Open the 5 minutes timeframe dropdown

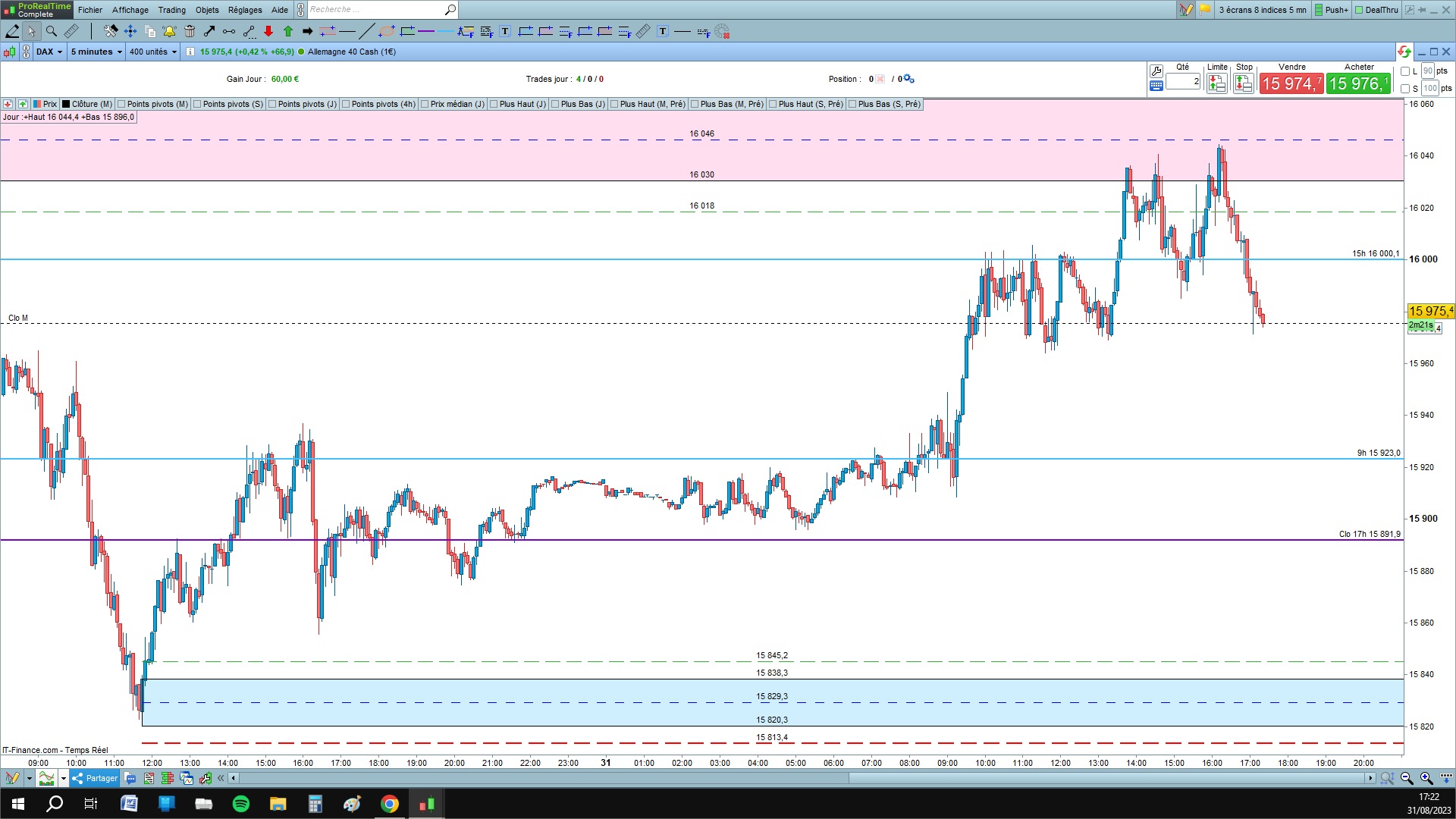(96, 52)
